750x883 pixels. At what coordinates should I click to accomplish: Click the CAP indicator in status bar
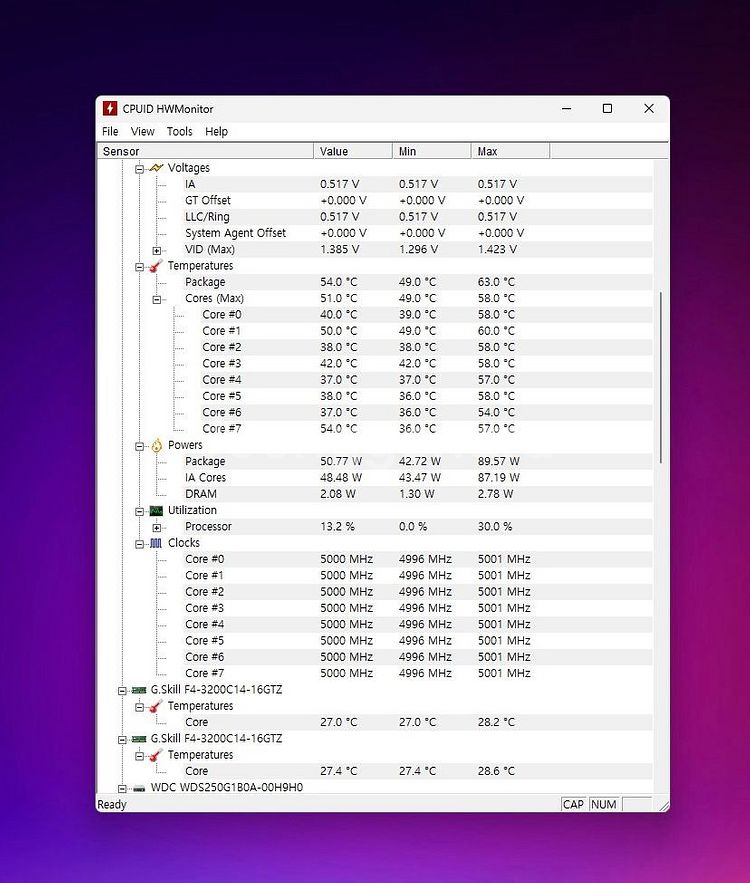pos(573,804)
